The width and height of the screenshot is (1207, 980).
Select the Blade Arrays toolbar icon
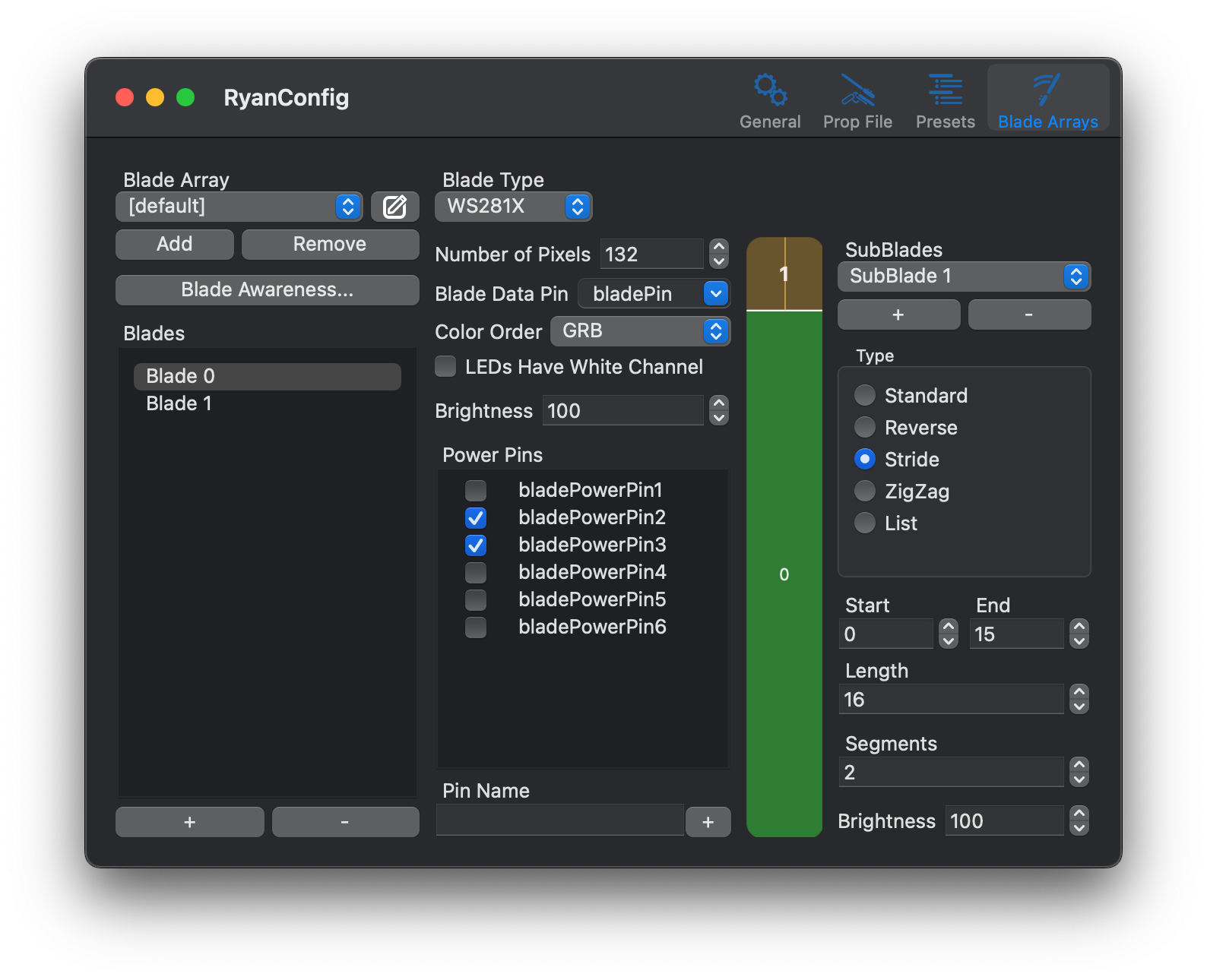[1047, 100]
